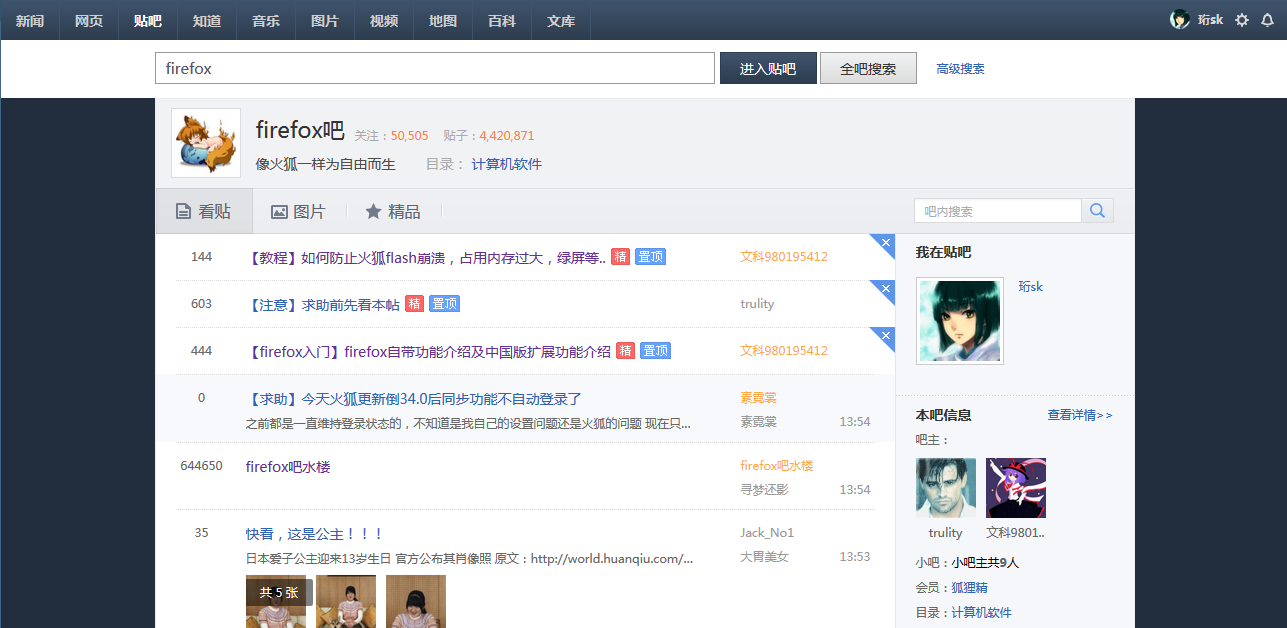Click the follower count 50,505
Screen dimensions: 1287x628
pos(410,136)
